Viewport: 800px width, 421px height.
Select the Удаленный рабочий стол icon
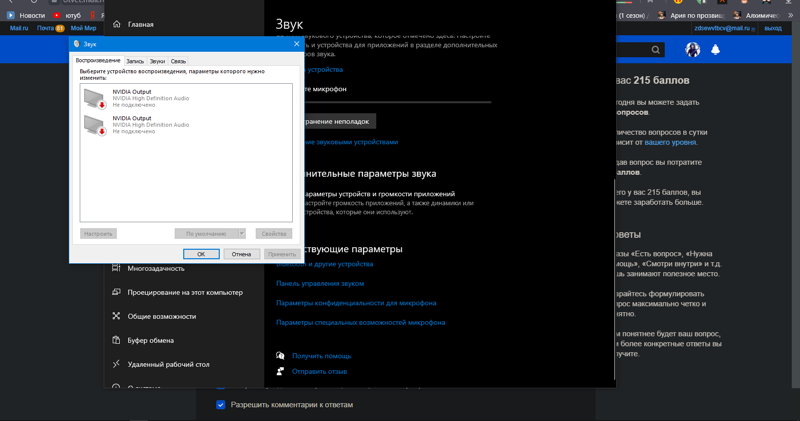click(x=116, y=364)
